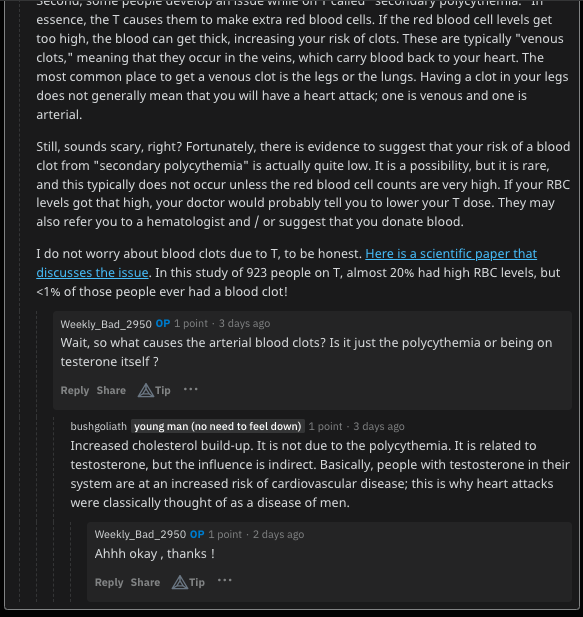Open the scientific paper hyperlink
Image resolution: width=583 pixels, height=617 pixels.
click(x=286, y=263)
